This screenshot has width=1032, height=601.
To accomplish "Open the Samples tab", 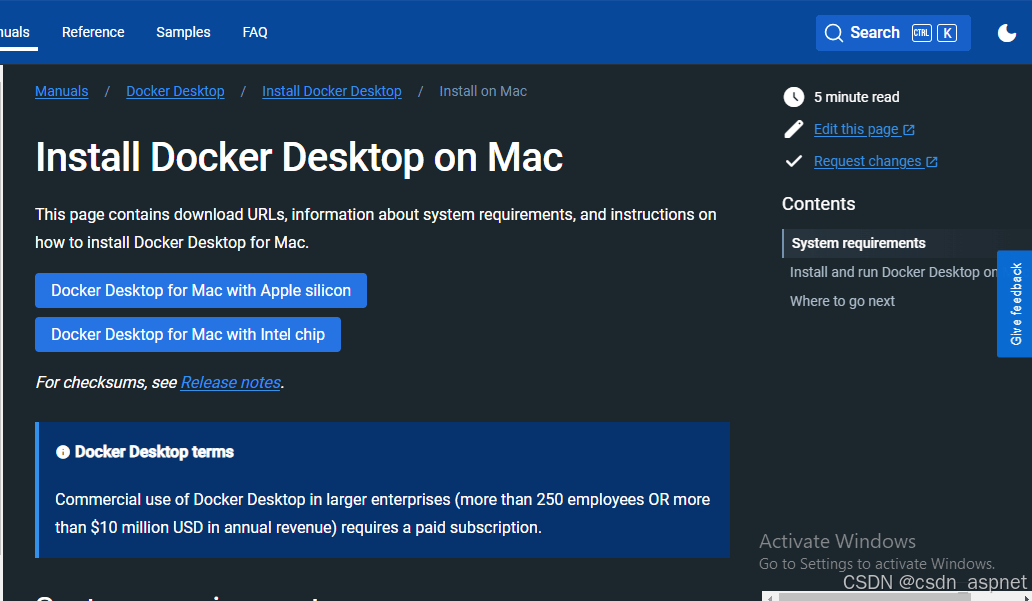I will [183, 32].
